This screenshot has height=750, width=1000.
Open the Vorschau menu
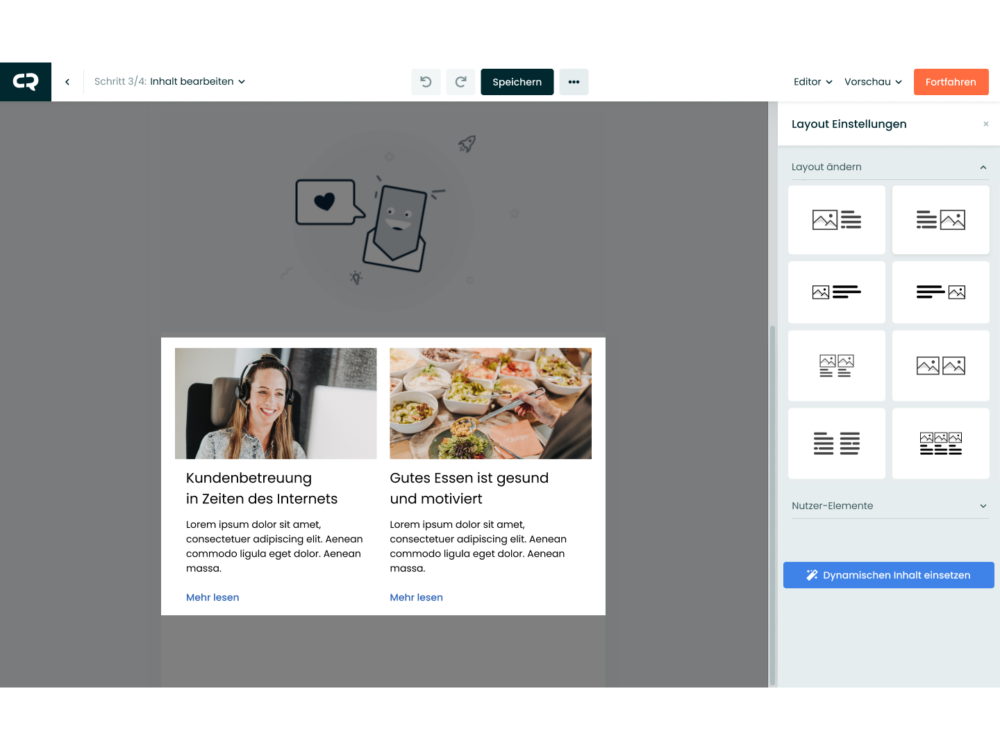coord(872,82)
